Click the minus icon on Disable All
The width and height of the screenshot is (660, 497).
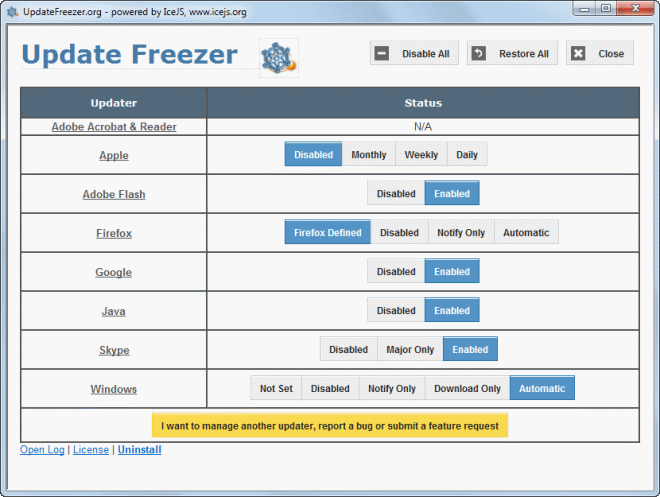[382, 53]
